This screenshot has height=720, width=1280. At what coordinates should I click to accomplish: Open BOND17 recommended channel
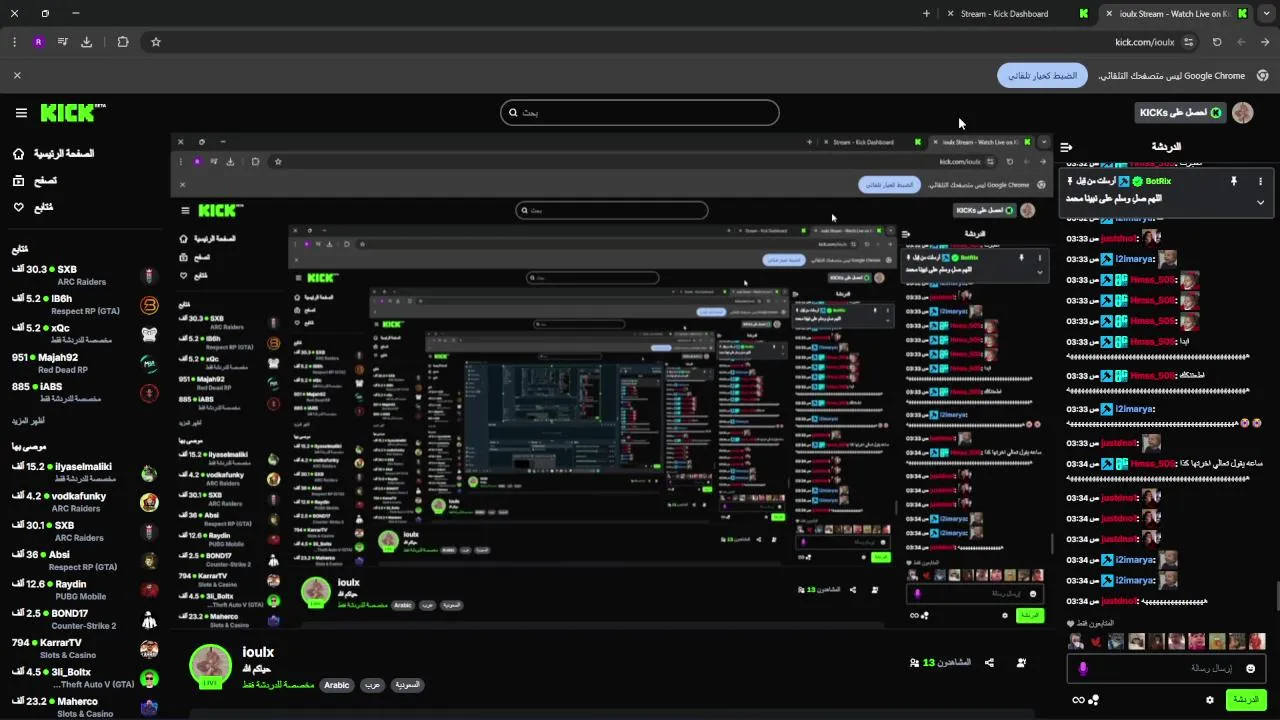(85, 619)
